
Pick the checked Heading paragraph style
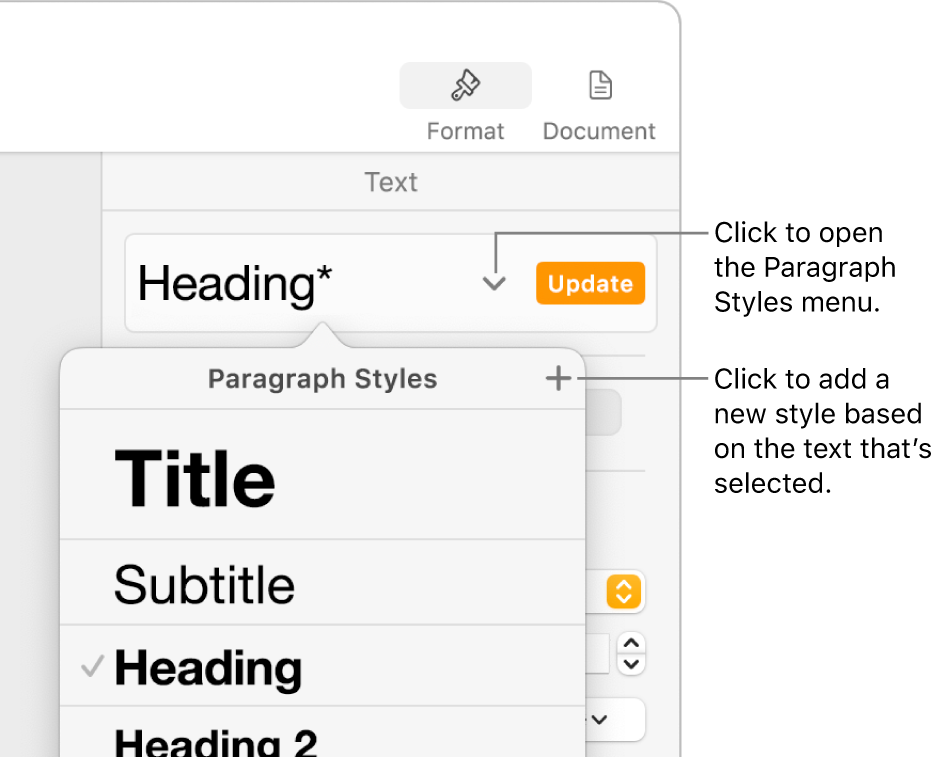[320, 667]
